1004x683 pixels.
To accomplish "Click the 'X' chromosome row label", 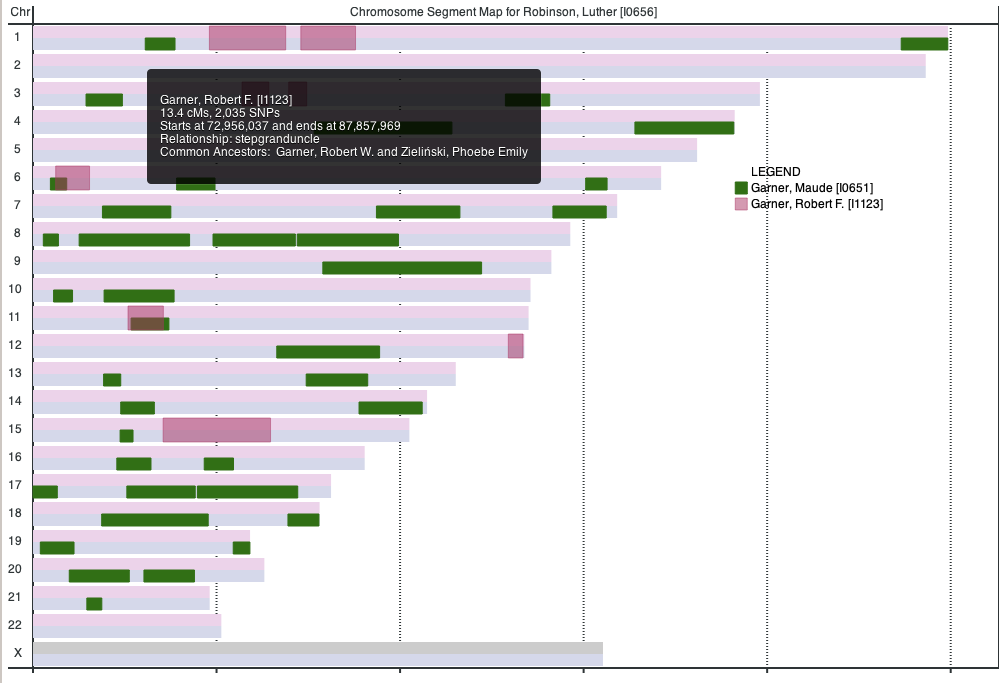I will click(18, 653).
